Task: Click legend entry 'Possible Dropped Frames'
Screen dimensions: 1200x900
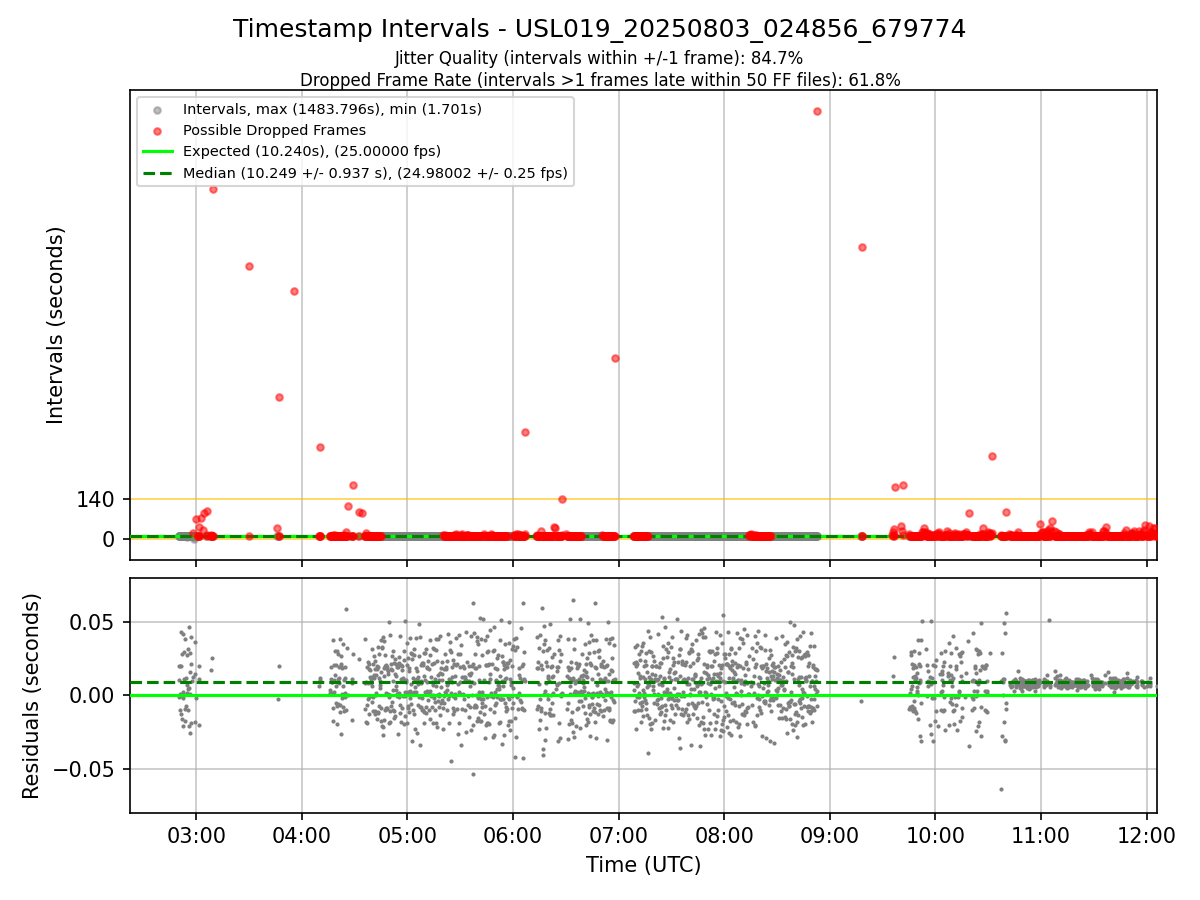Action: [x=274, y=130]
